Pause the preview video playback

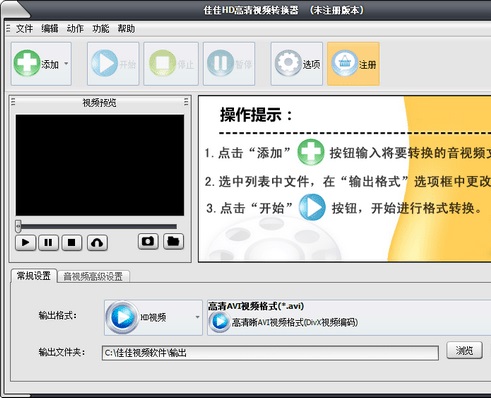pos(48,242)
